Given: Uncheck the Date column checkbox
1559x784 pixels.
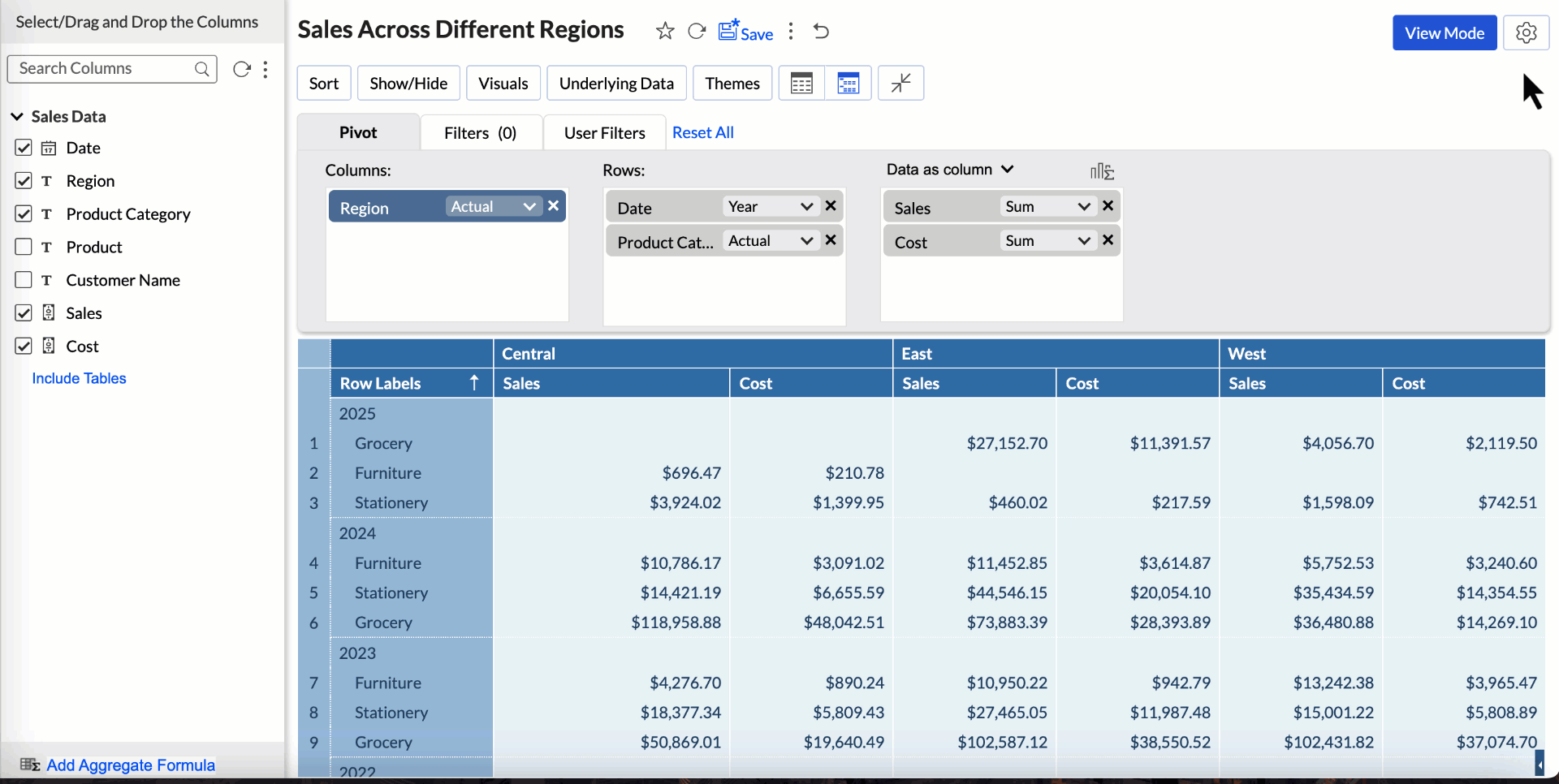Looking at the screenshot, I should pos(24,148).
